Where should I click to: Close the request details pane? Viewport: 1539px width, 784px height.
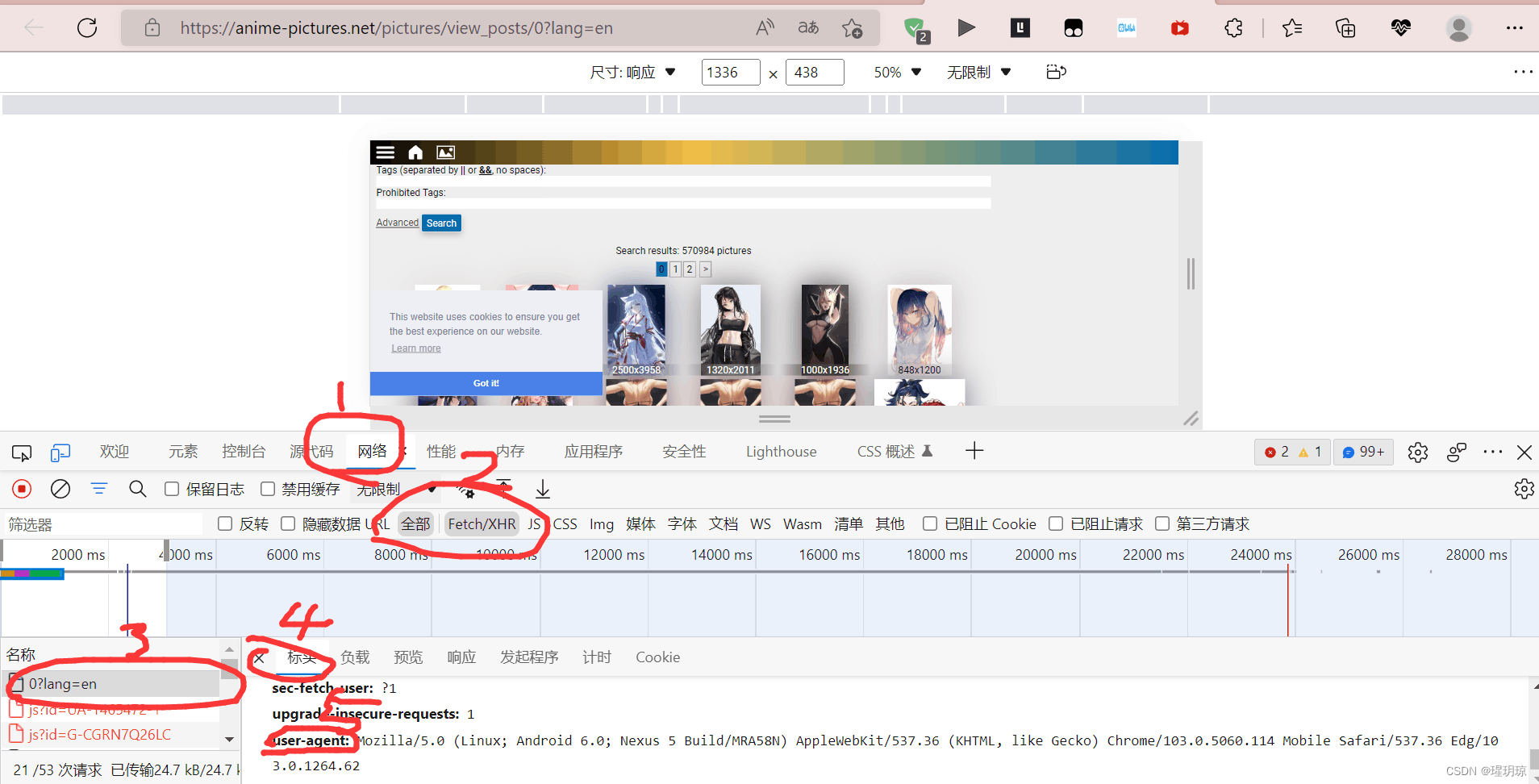tap(259, 658)
